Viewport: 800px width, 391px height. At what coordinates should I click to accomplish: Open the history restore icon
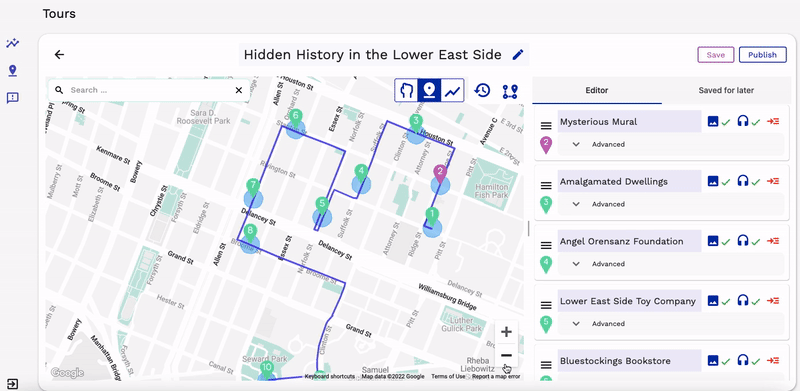click(482, 91)
